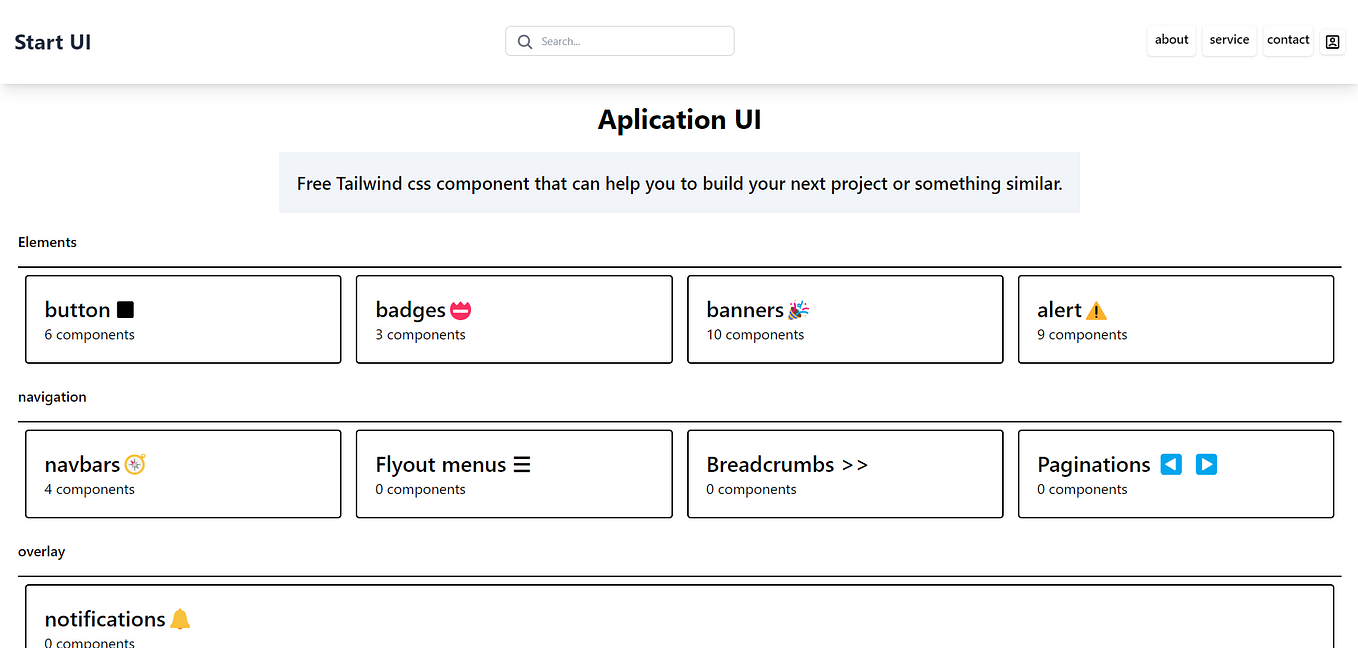Open the alert card showing 9 components
1358x648 pixels.
[x=1175, y=320]
